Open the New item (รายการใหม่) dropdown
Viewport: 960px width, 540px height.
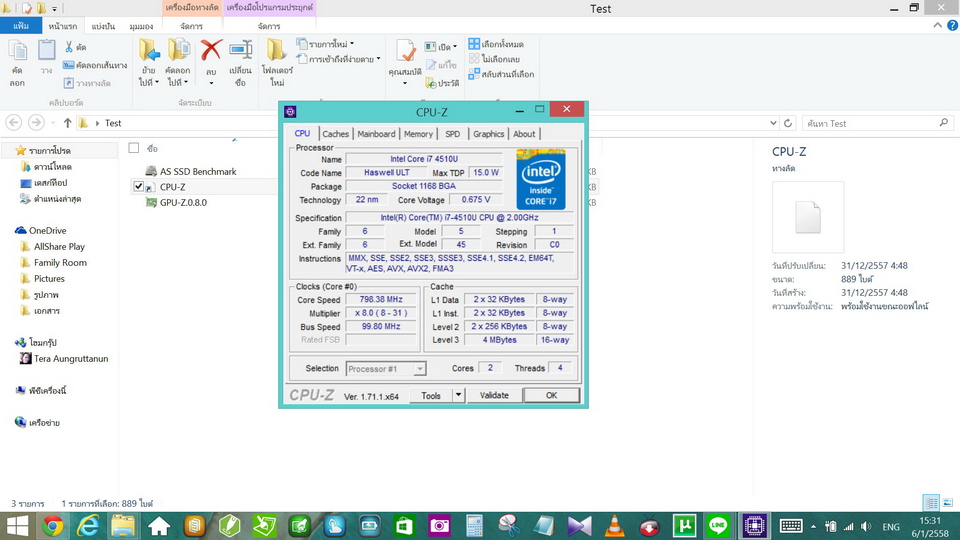click(326, 44)
